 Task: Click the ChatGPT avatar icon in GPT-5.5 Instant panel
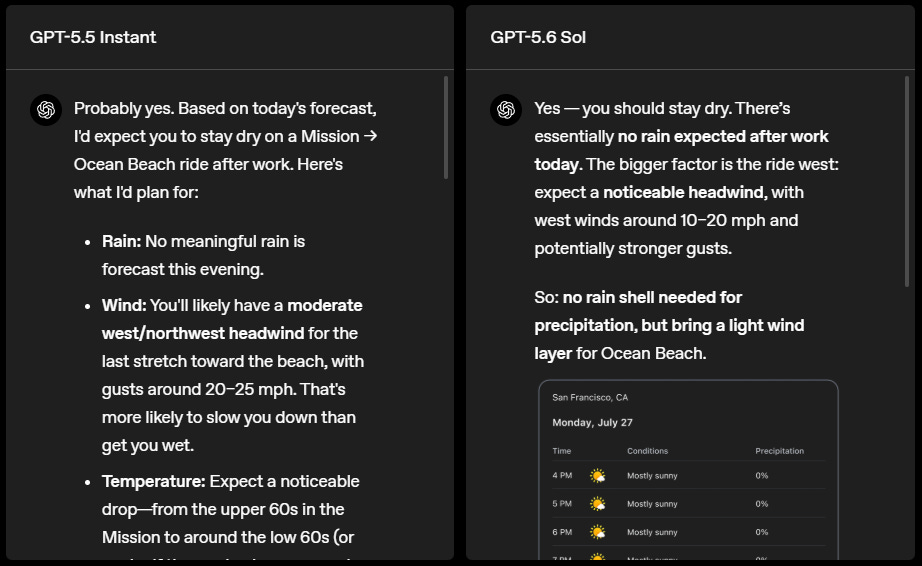[46, 110]
